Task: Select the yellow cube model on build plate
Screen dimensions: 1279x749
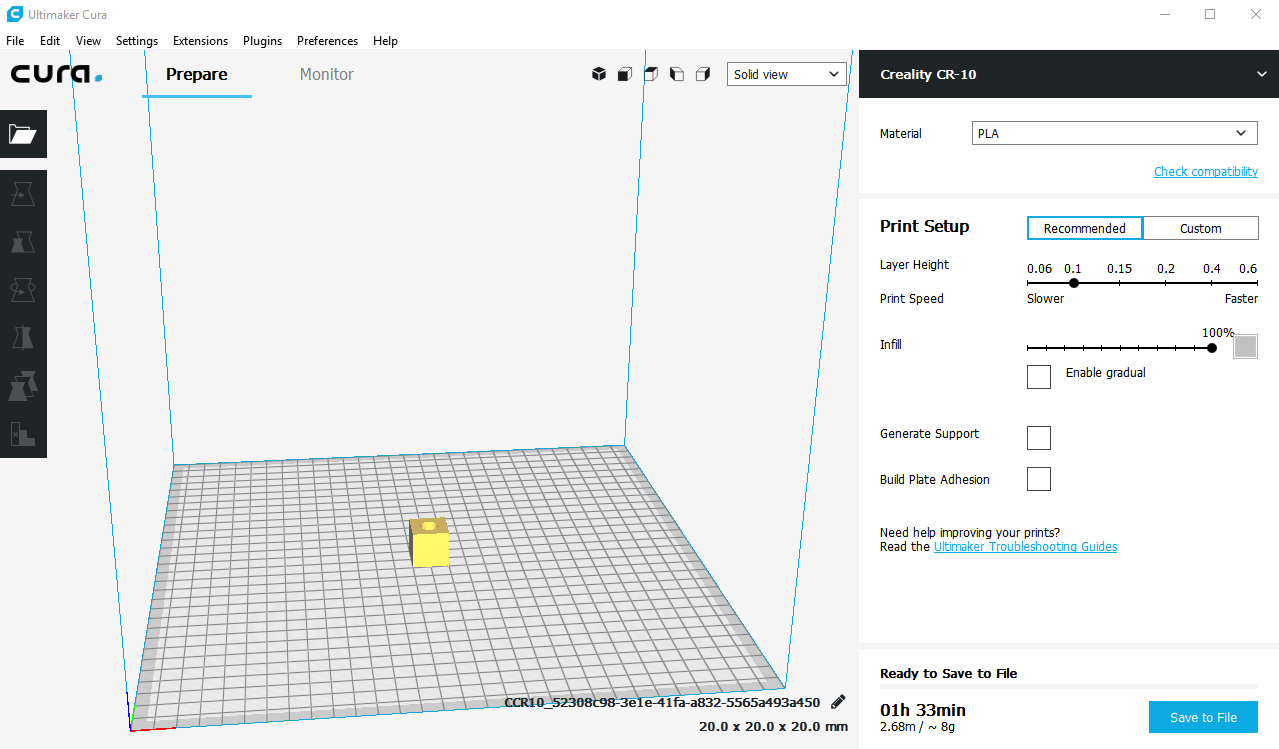Action: pos(429,543)
